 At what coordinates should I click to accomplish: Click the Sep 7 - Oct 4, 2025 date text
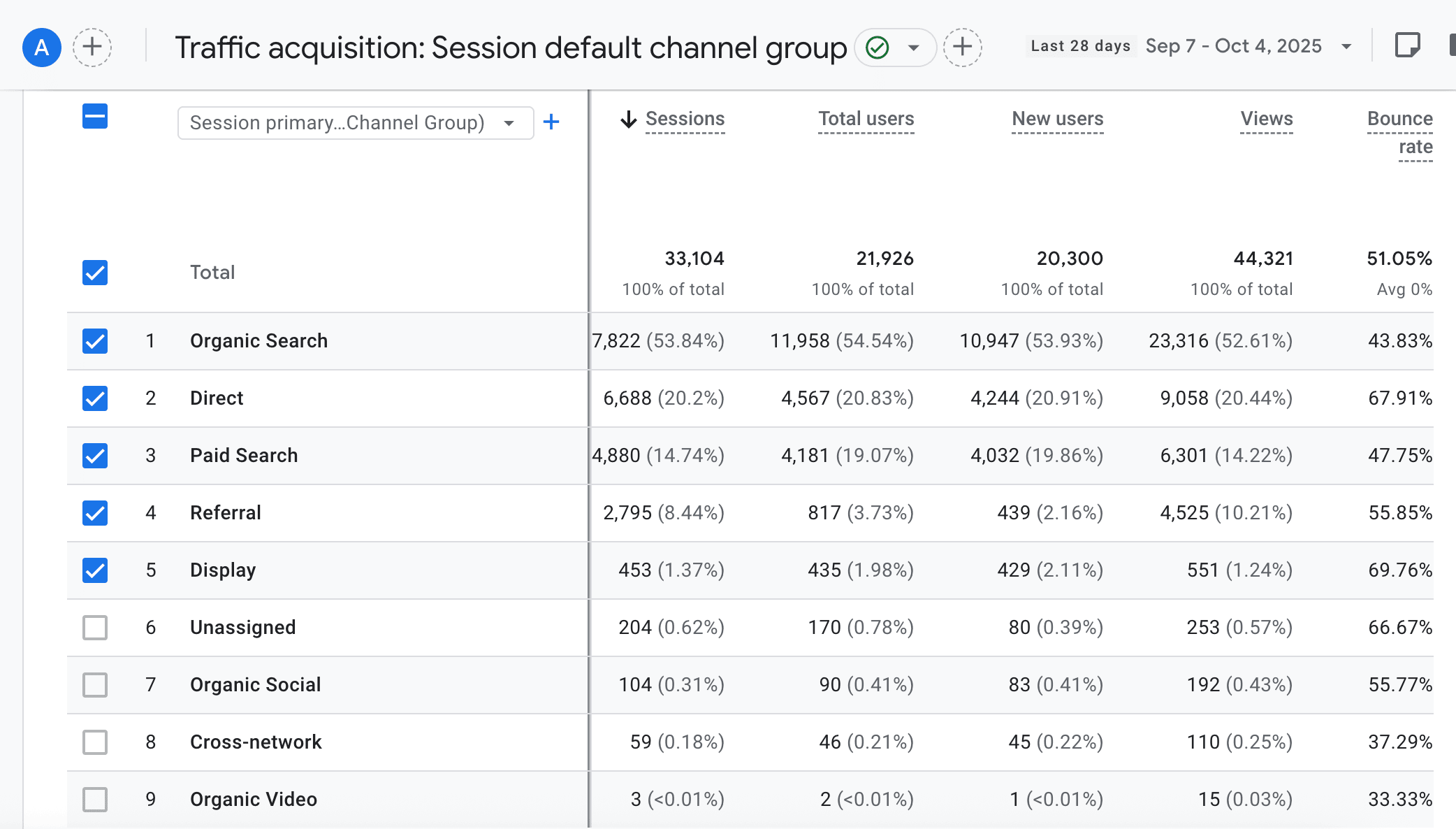tap(1233, 46)
